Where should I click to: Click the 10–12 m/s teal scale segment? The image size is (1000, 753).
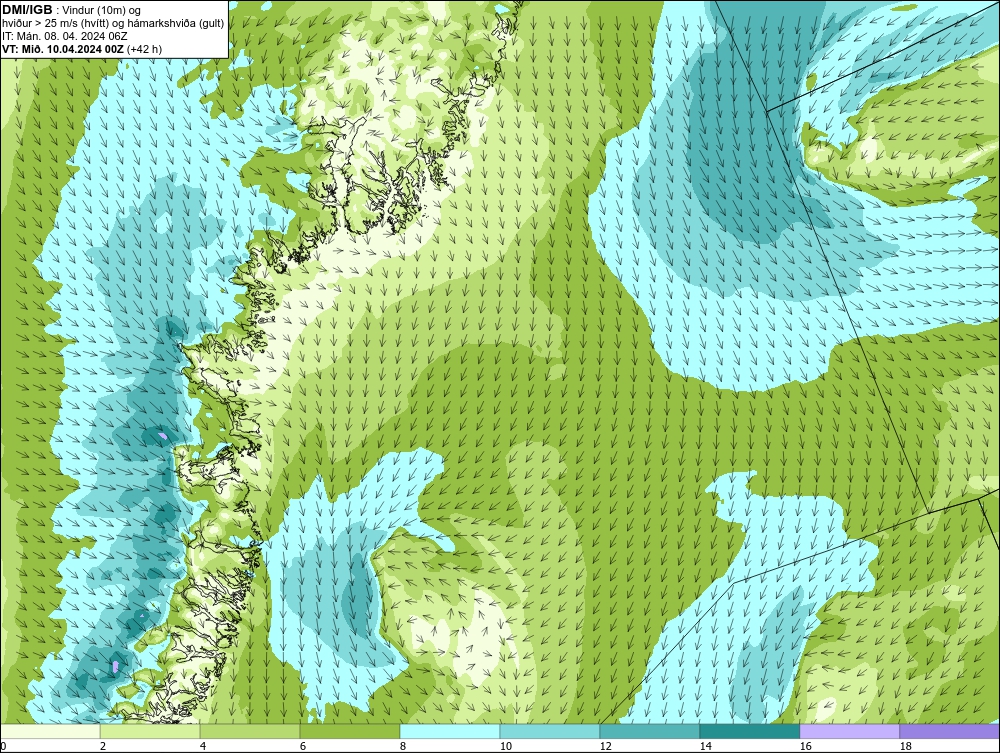(550, 731)
